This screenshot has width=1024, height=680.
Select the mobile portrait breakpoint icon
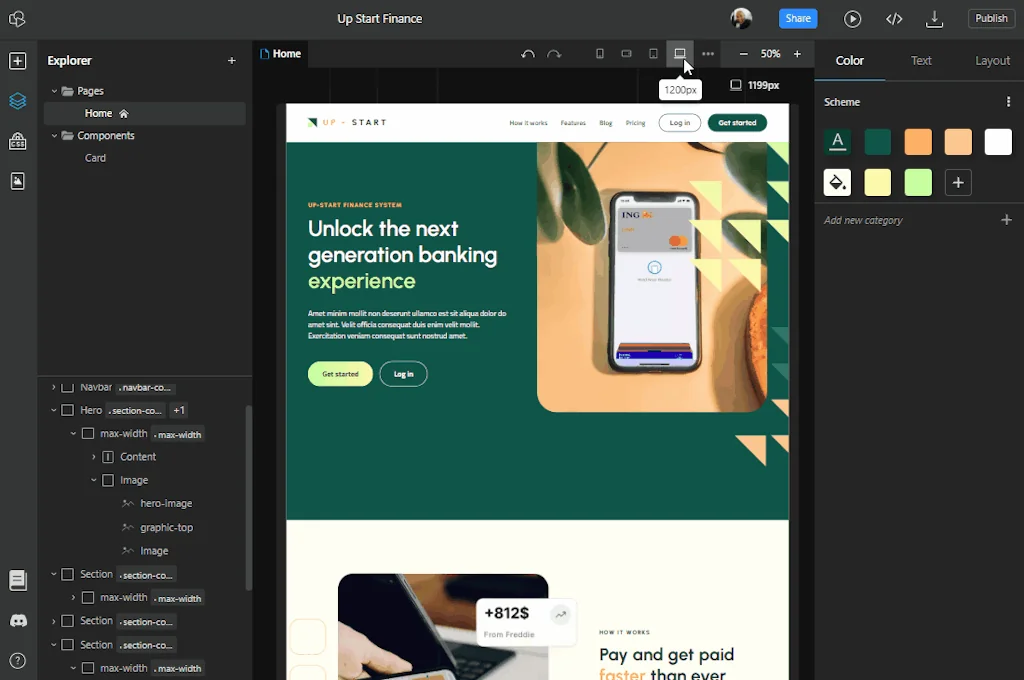coord(600,54)
